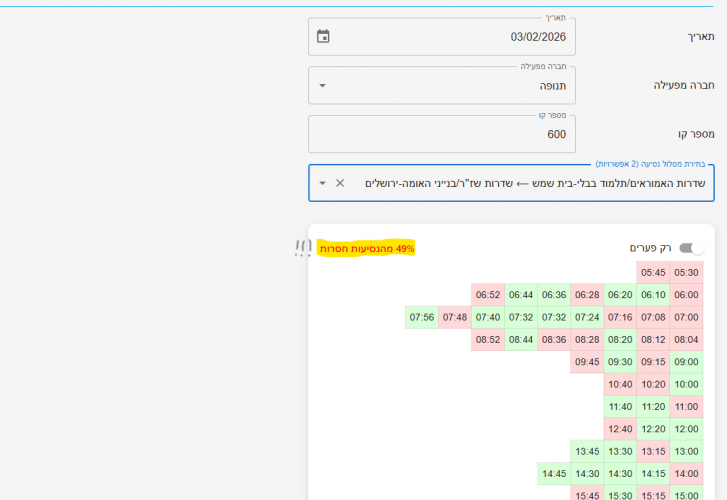The width and height of the screenshot is (727, 500).
Task: Select the 12:40 trip cell
Action: [x=620, y=429]
